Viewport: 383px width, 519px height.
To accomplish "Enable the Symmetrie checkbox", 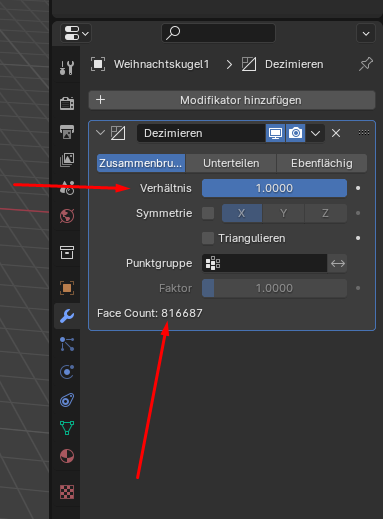I will click(x=208, y=213).
